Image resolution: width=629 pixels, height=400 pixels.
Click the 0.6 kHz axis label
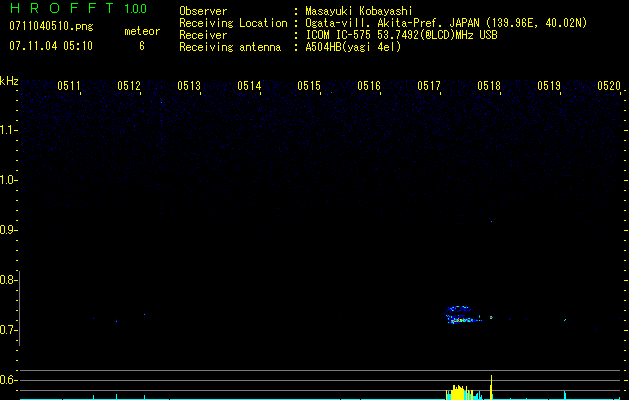[8, 380]
